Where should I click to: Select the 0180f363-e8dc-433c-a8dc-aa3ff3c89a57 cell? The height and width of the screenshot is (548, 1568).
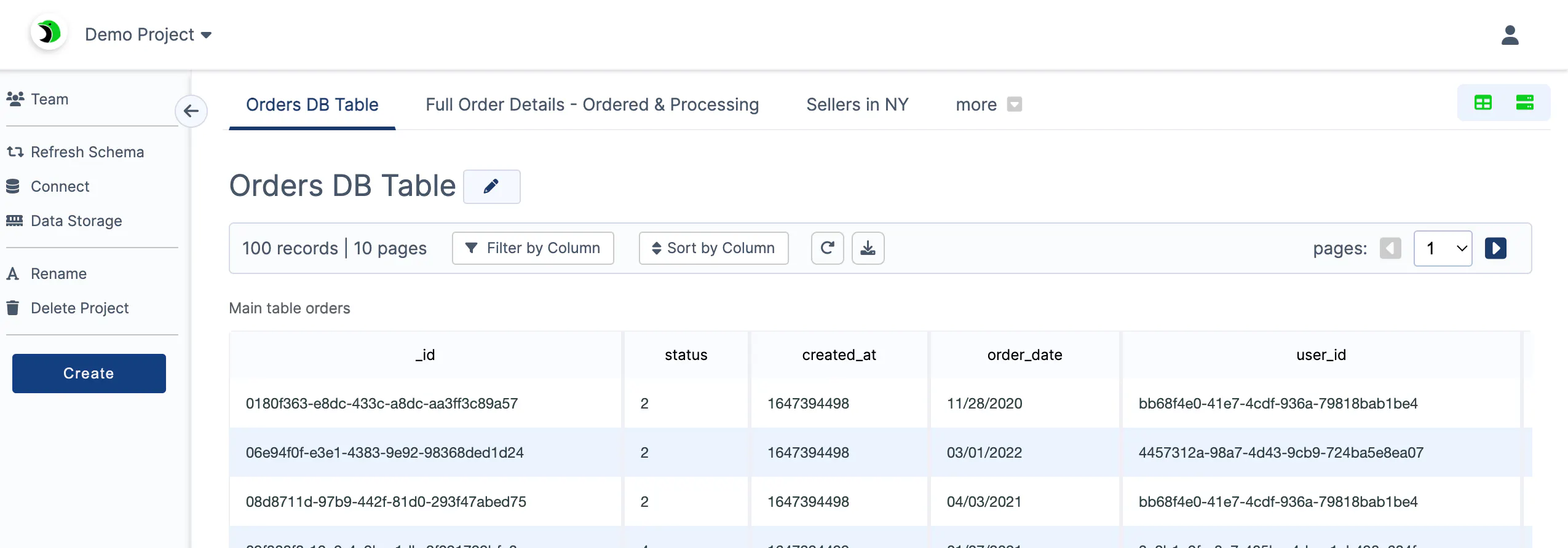[426, 404]
